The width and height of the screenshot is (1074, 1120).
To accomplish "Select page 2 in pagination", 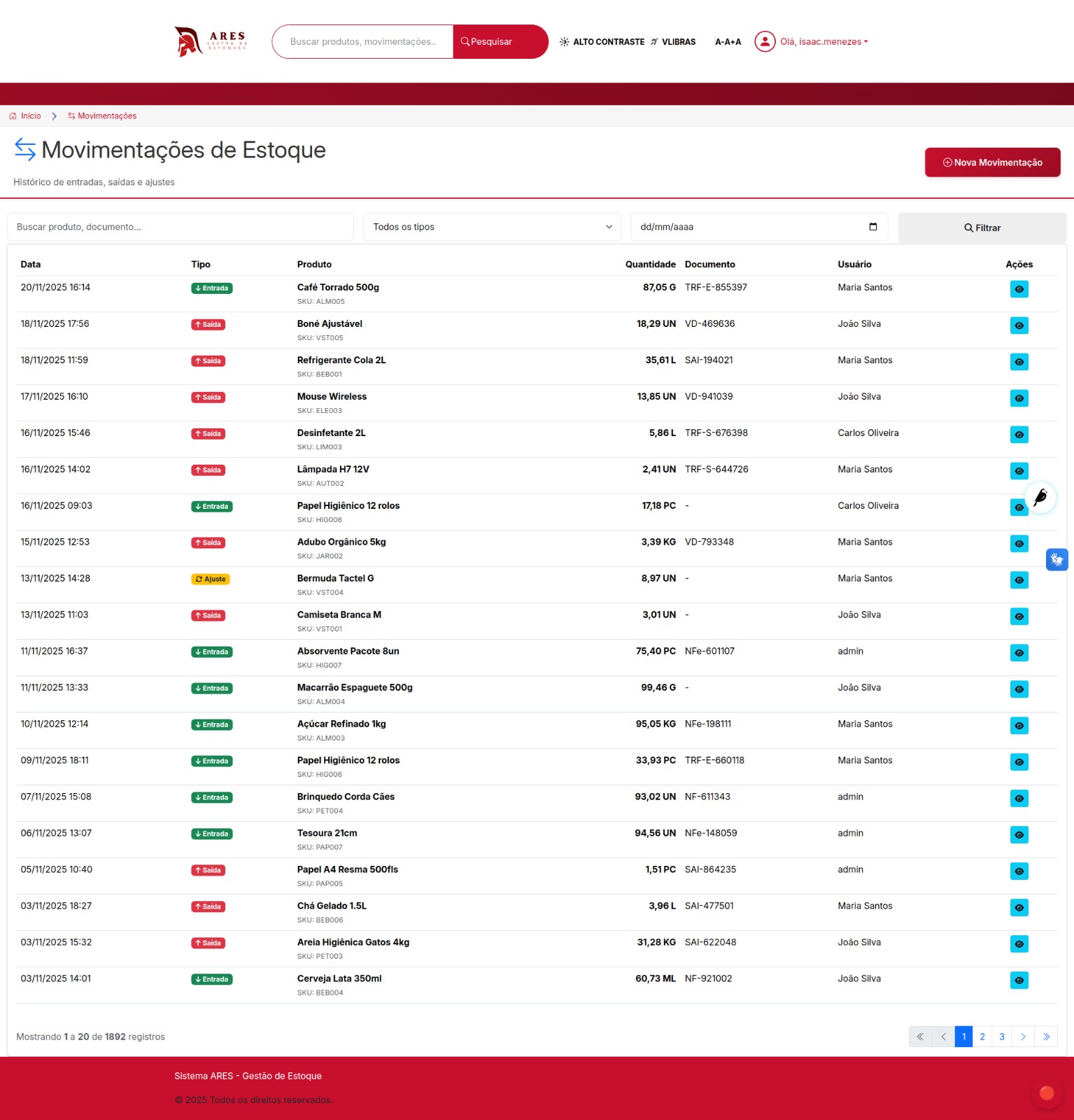I will pos(982,1037).
